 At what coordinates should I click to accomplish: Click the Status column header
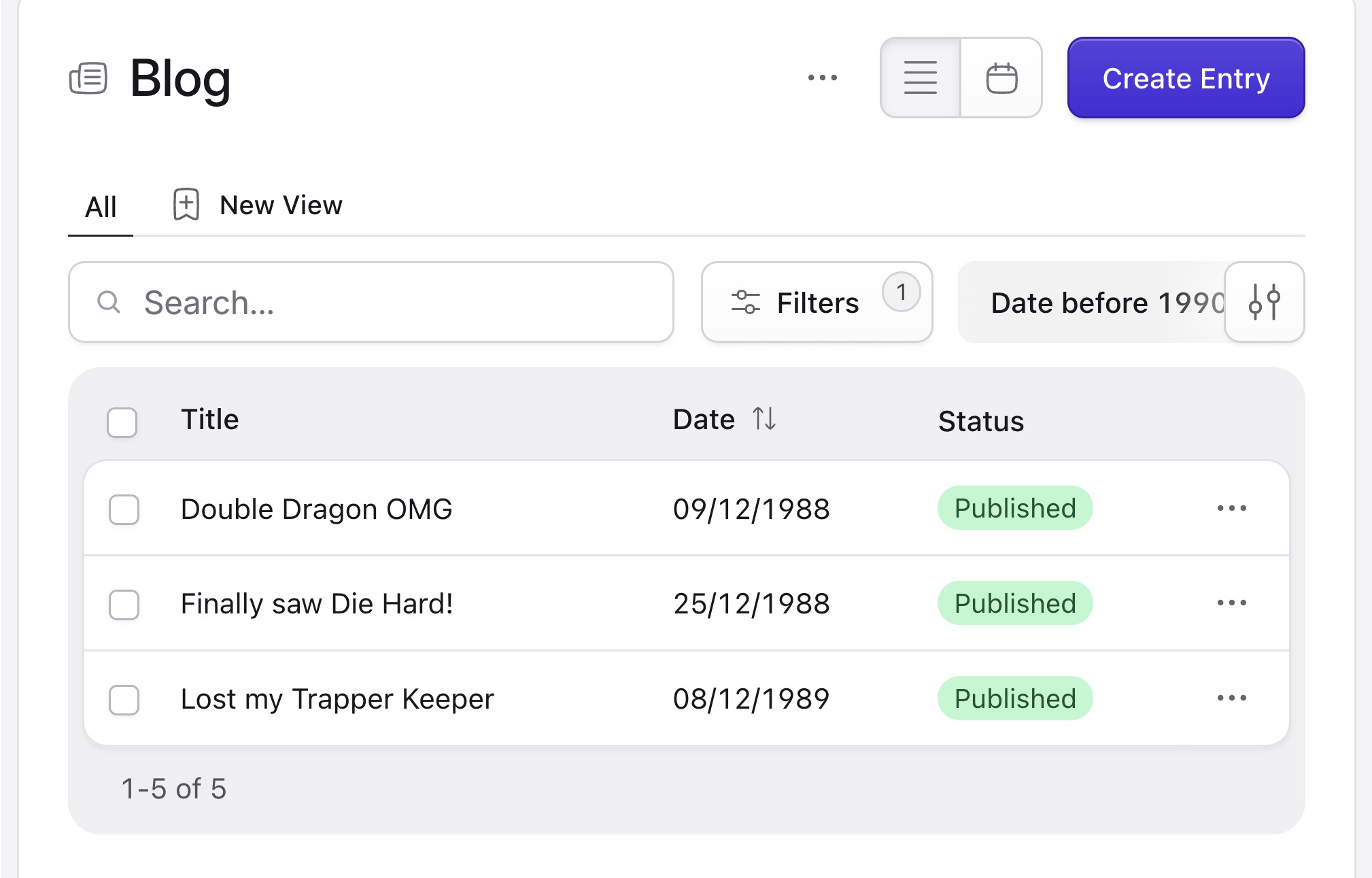tap(981, 422)
